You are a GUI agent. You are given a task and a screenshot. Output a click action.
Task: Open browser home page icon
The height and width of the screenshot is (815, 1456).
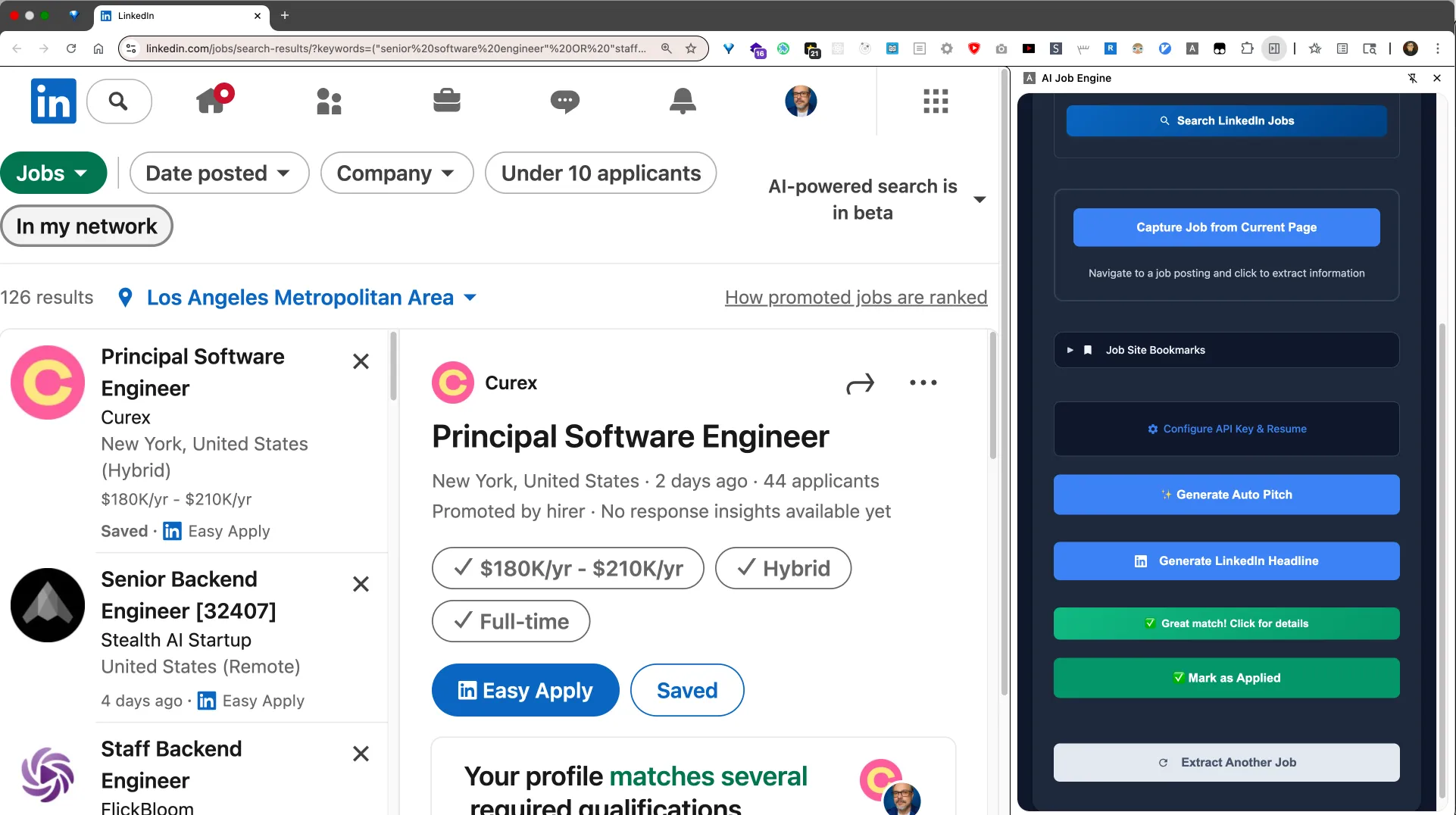click(98, 48)
